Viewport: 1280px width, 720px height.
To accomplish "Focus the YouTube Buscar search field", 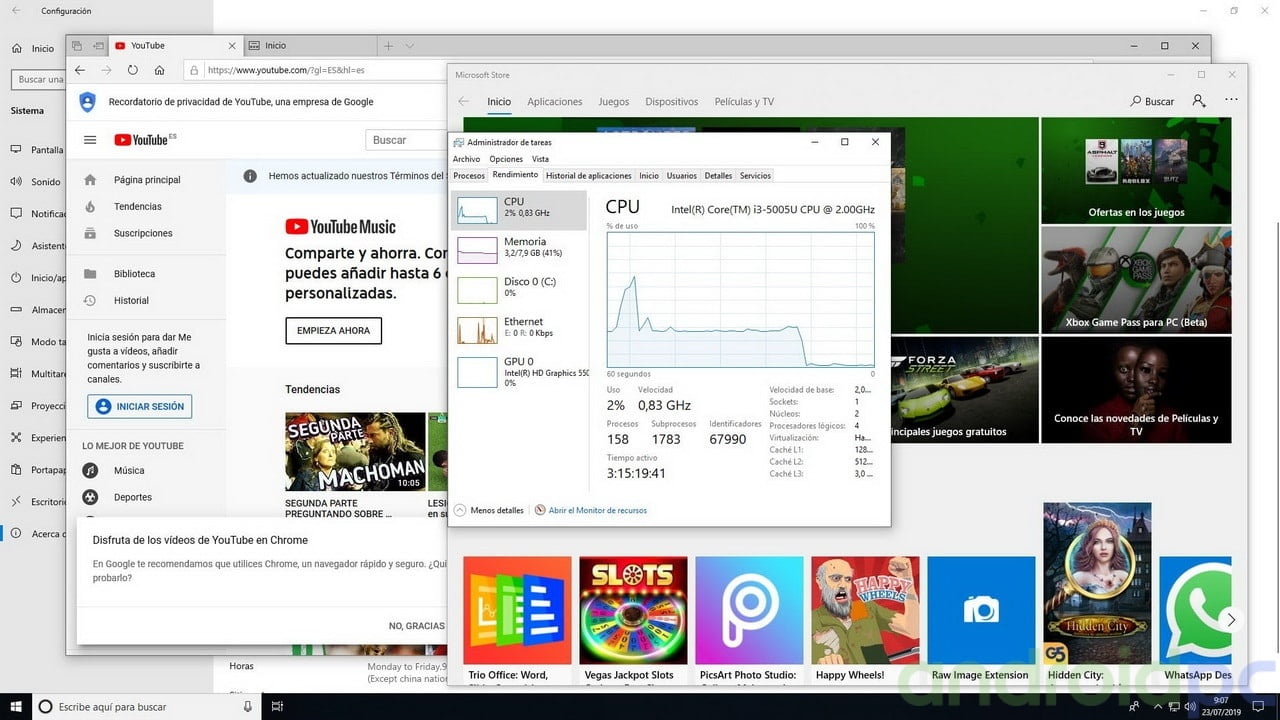I will [405, 140].
